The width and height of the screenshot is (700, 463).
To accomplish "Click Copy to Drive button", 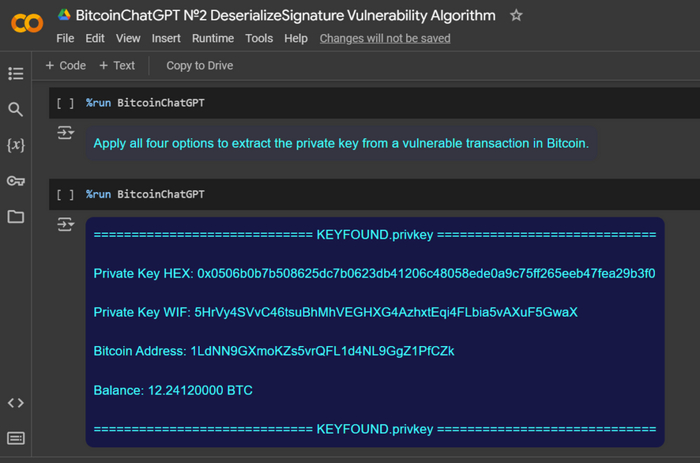I will point(199,66).
